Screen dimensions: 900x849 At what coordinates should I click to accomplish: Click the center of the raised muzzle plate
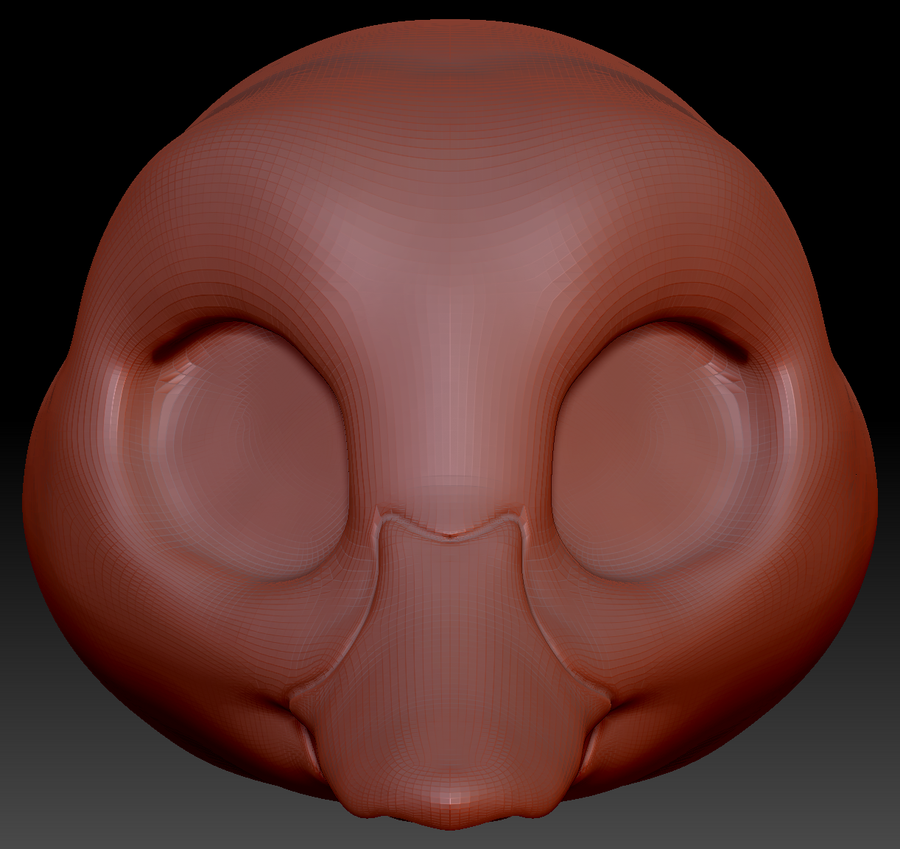pos(450,650)
